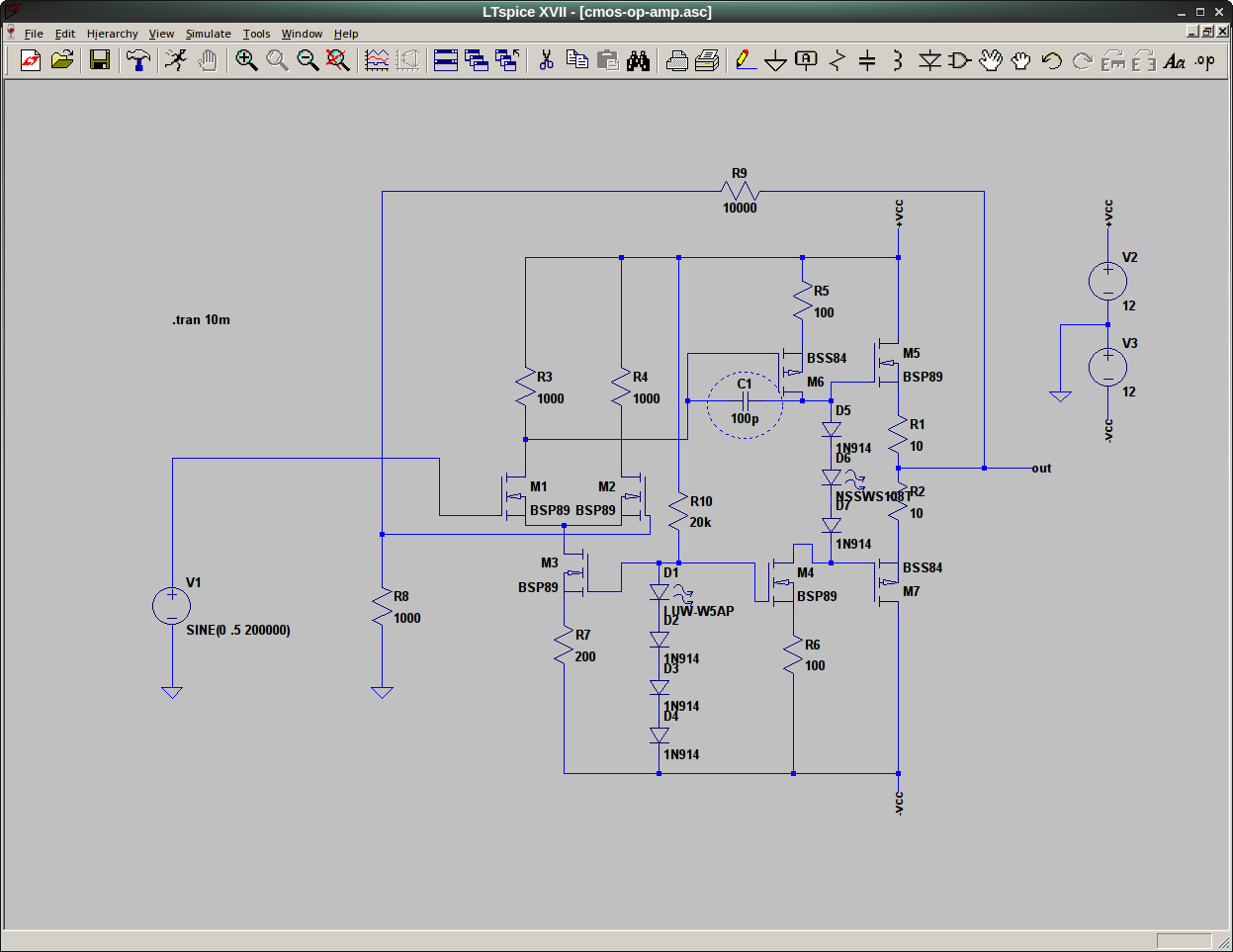Click the .tran 10m simulation directive
Viewport: 1233px width, 952px height.
201,320
